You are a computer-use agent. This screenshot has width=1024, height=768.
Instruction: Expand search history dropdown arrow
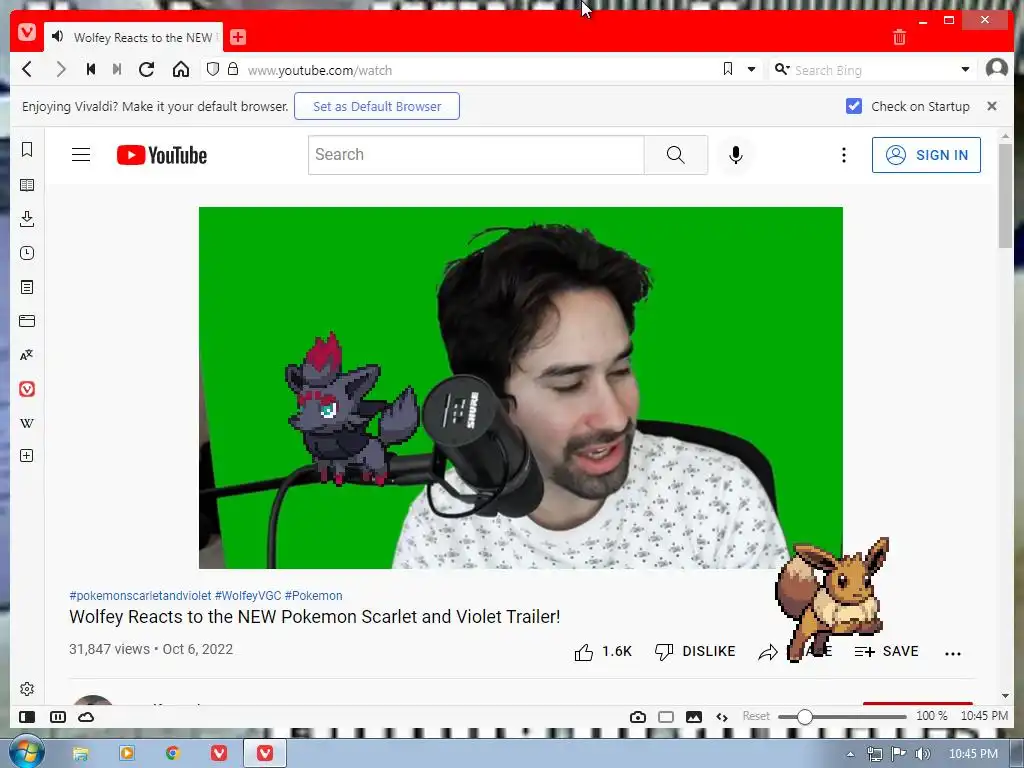point(965,69)
